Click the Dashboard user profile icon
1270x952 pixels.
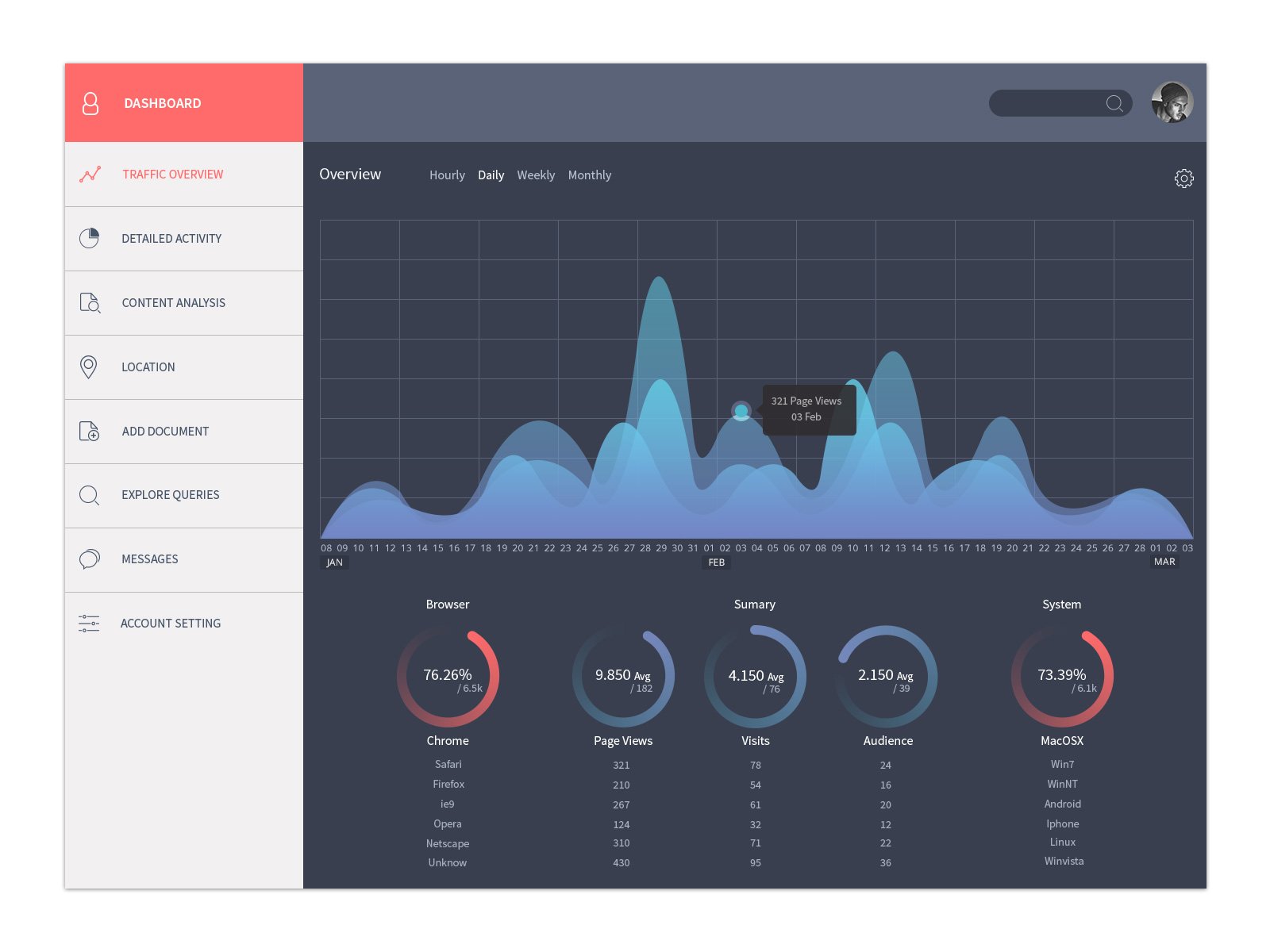90,103
